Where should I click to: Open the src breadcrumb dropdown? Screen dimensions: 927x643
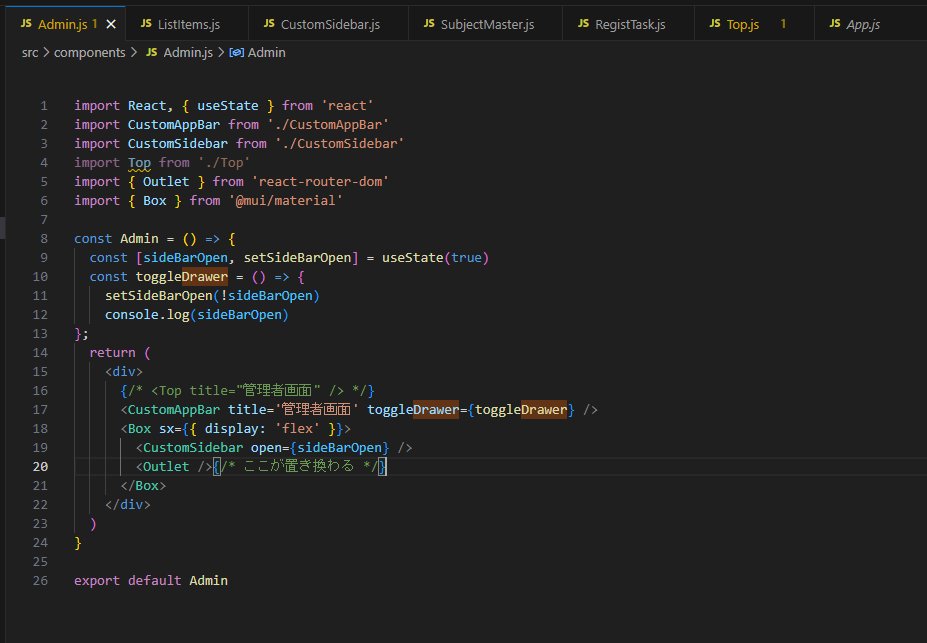point(30,53)
